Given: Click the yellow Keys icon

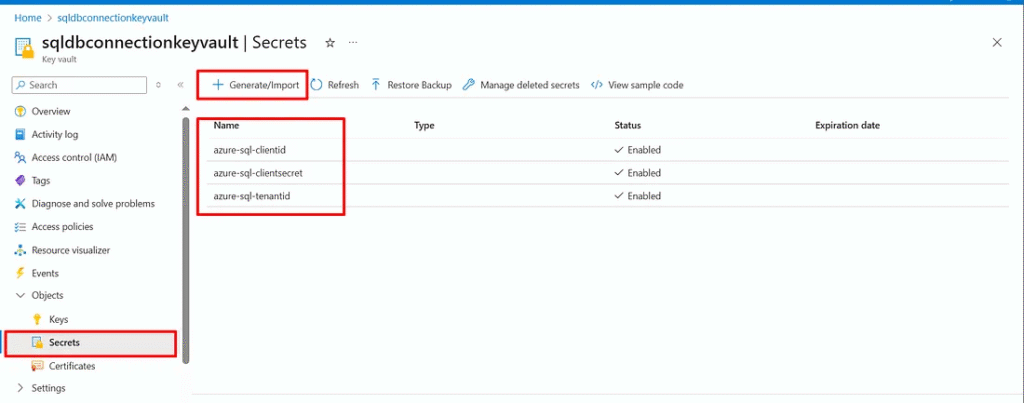Looking at the screenshot, I should click(37, 319).
